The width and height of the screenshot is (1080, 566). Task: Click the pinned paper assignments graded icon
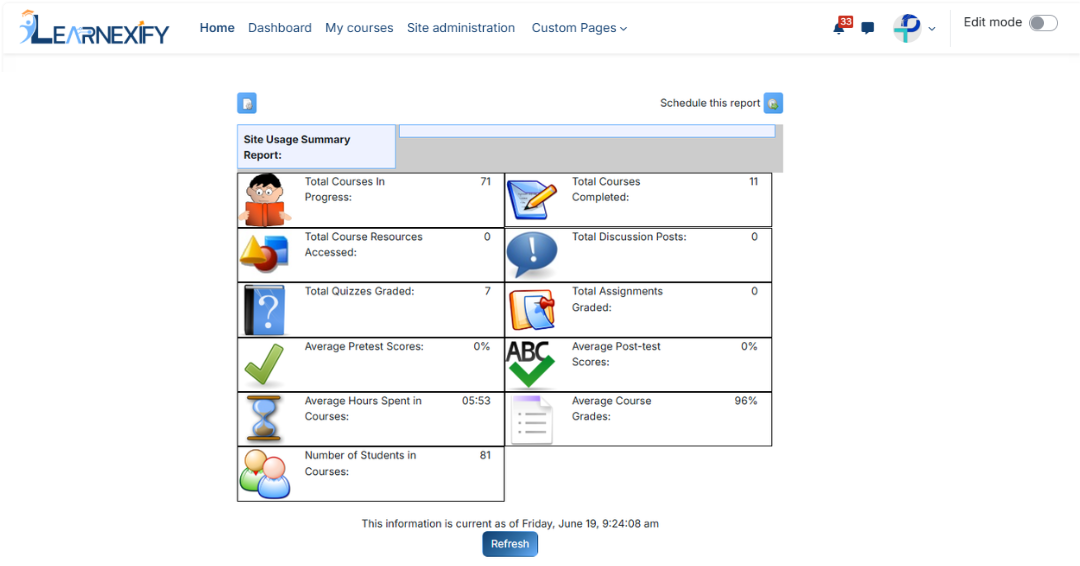point(532,310)
